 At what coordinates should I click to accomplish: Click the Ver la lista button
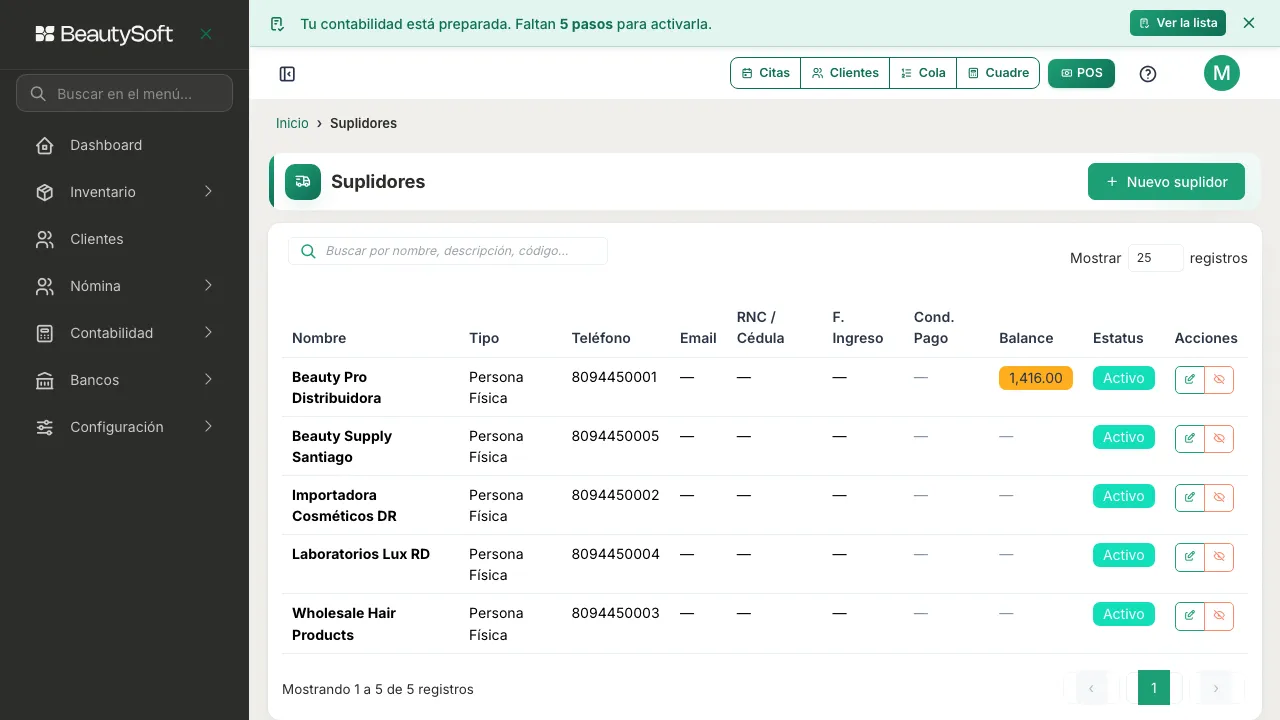1178,23
